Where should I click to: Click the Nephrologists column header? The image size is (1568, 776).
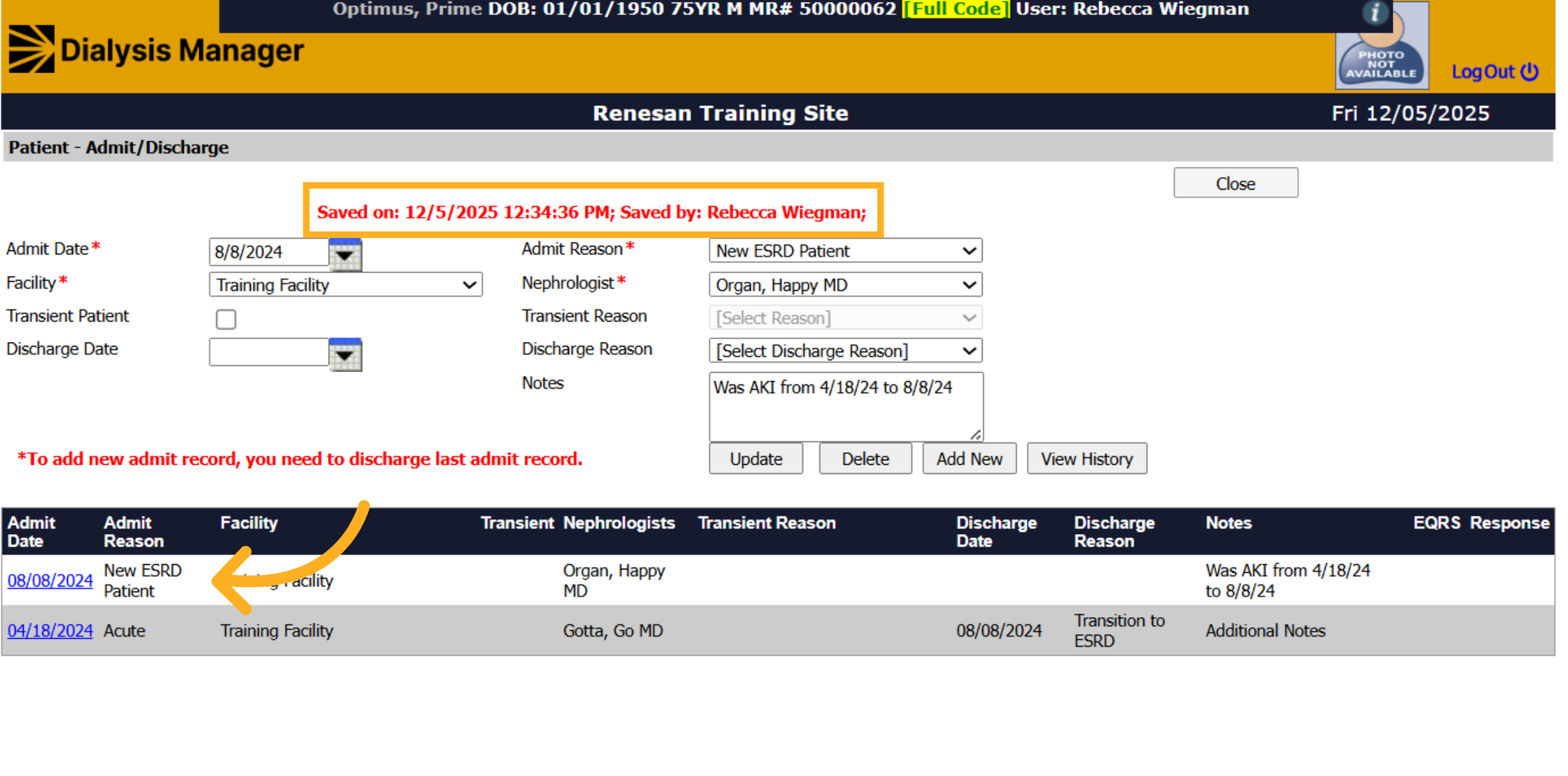point(619,523)
